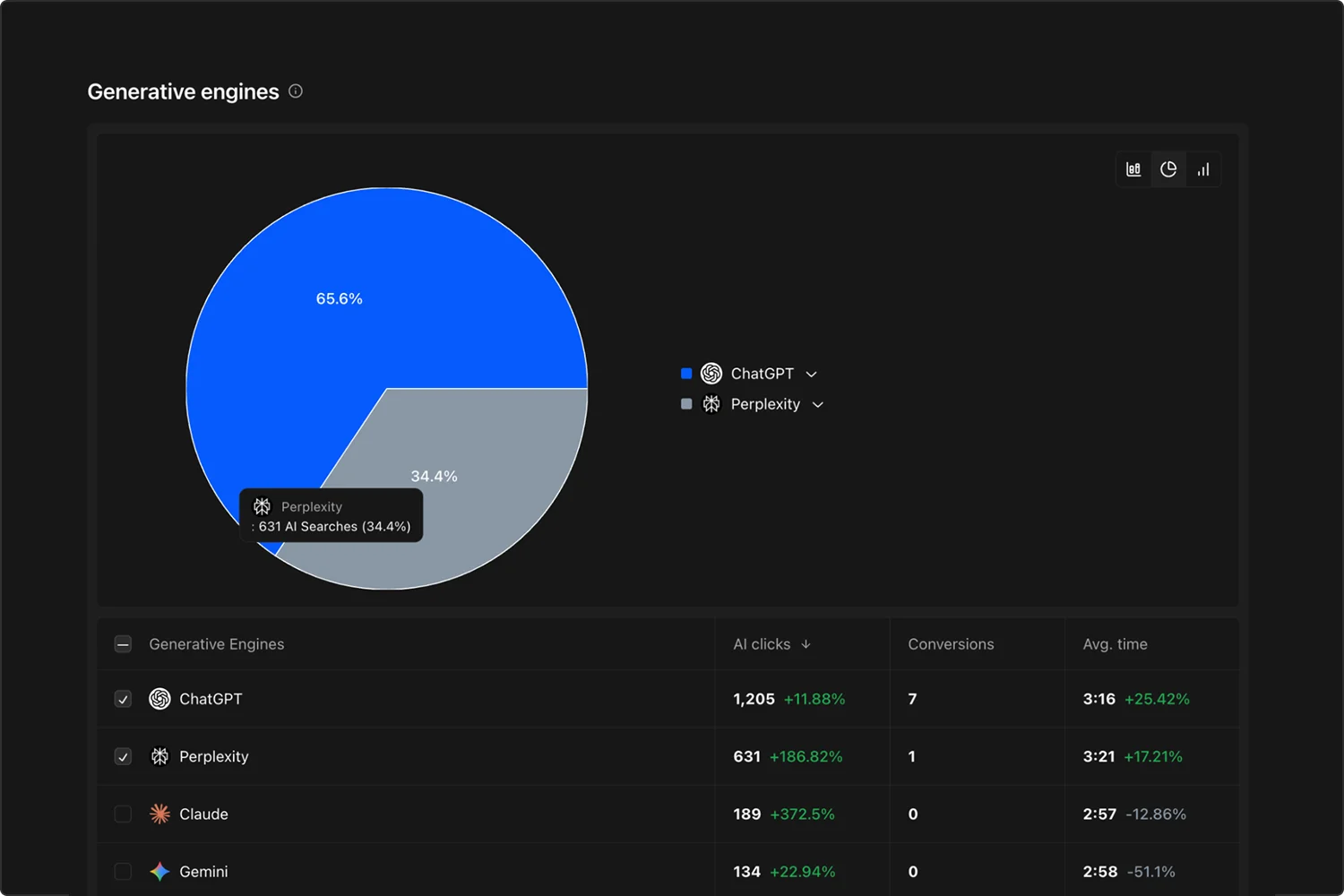Click the ChatGPT logo in the legend

[711, 374]
